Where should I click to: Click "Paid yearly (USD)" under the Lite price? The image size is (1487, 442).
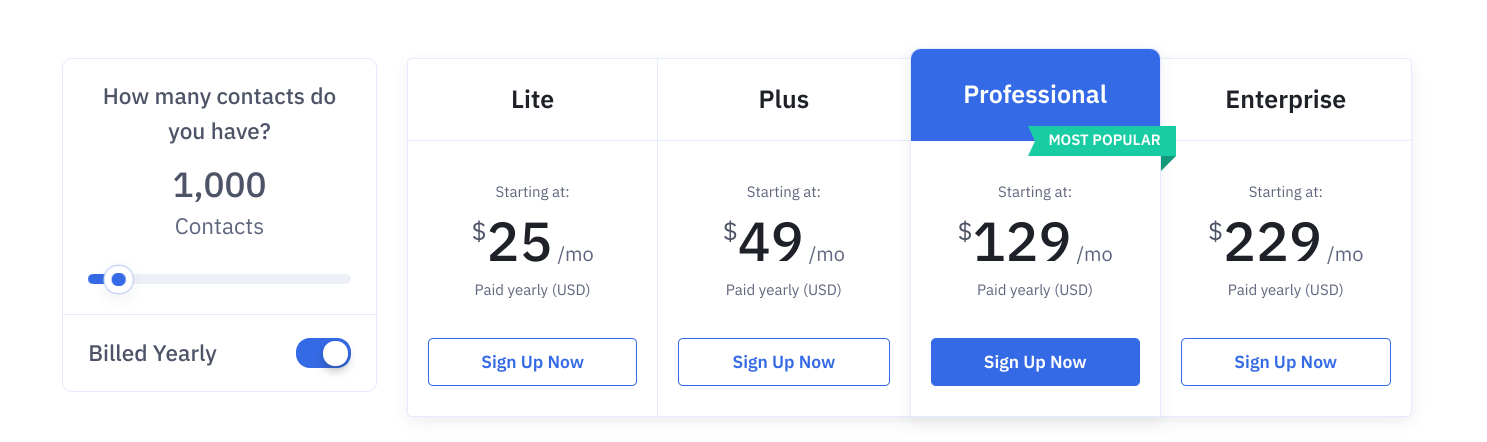(532, 291)
